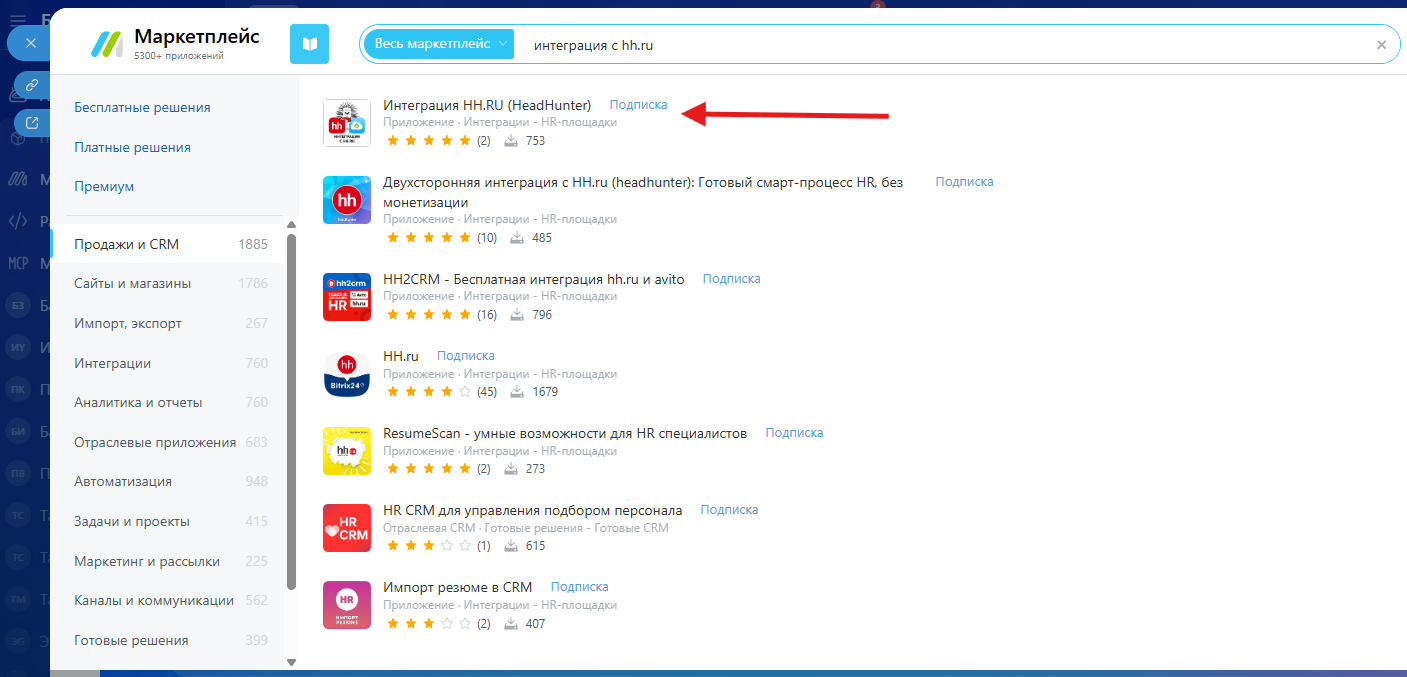Screen dimensions: 1407x677
Task: Open the ResumeScan yellow app icon
Action: point(347,451)
